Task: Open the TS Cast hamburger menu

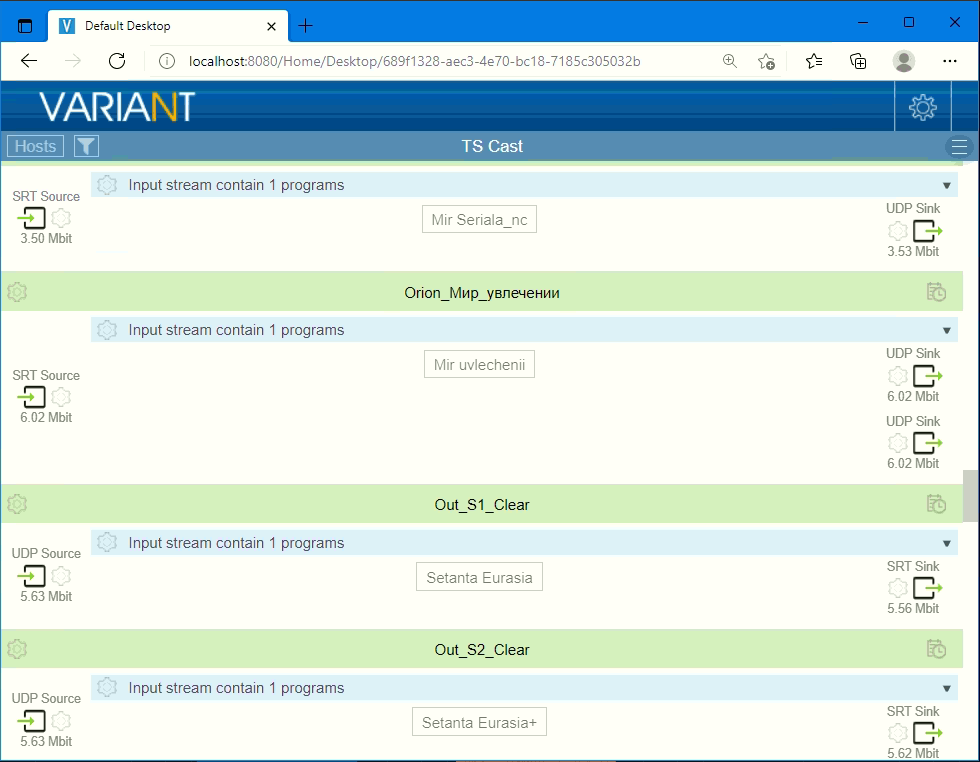Action: [959, 147]
